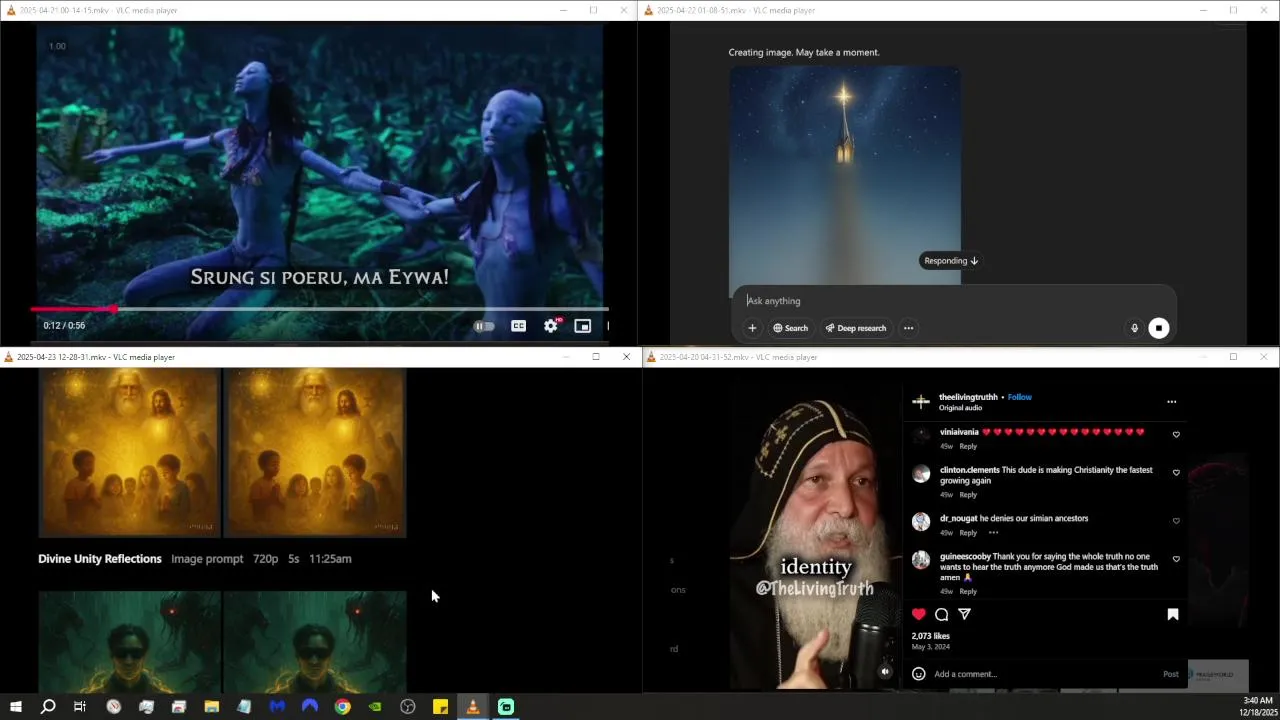Enable closed captions on the Avatar video
Image resolution: width=1280 pixels, height=720 pixels.
[x=518, y=326]
